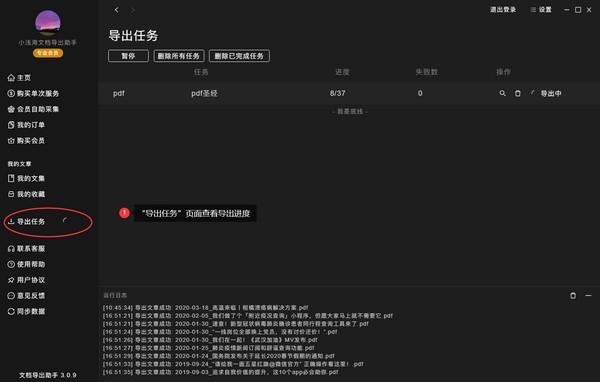Click the 进度 column header
This screenshot has width=600, height=382.
(x=342, y=72)
